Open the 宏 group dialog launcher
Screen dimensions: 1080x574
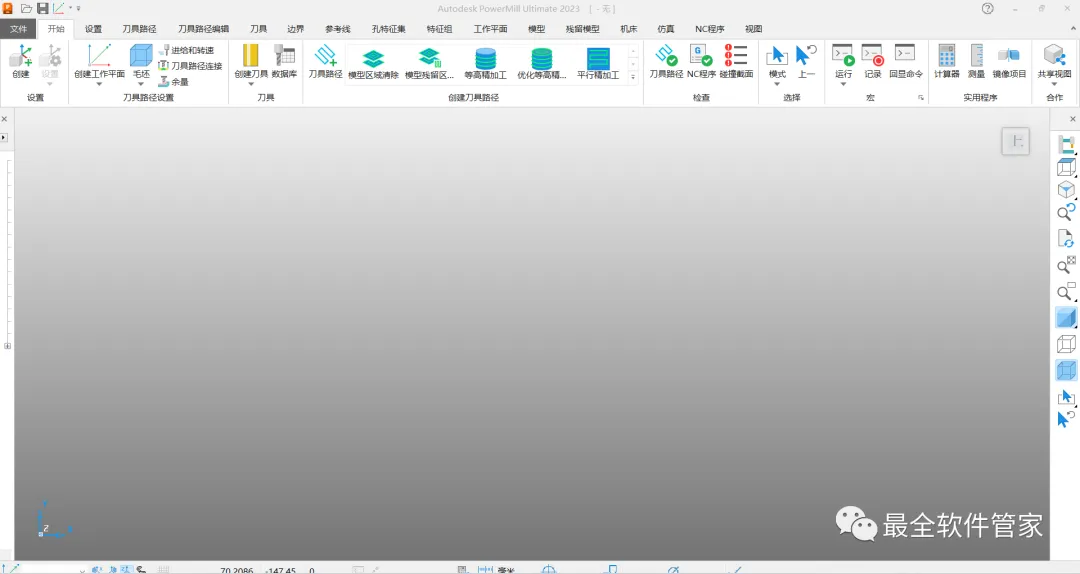click(x=921, y=98)
